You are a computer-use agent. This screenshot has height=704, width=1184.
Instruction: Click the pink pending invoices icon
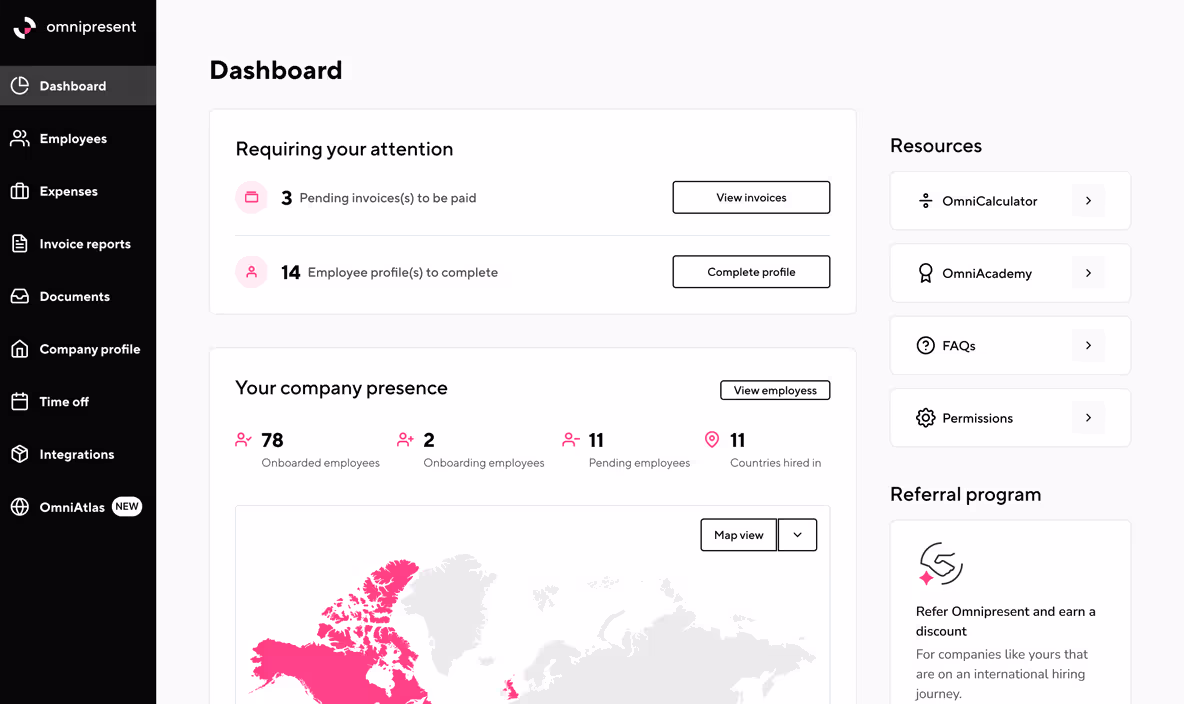click(252, 198)
